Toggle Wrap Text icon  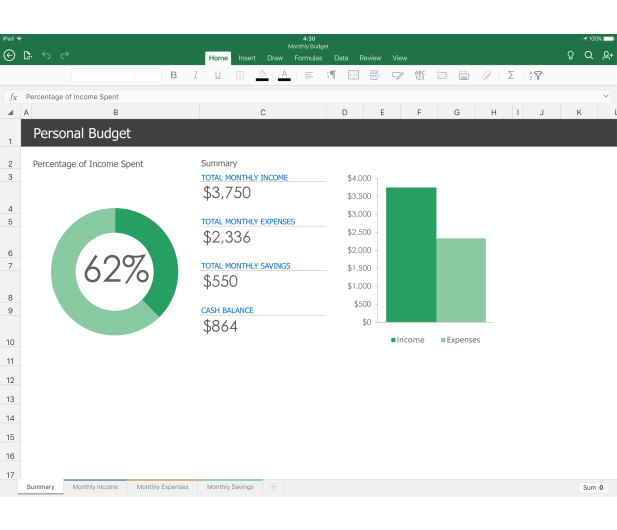(x=375, y=75)
